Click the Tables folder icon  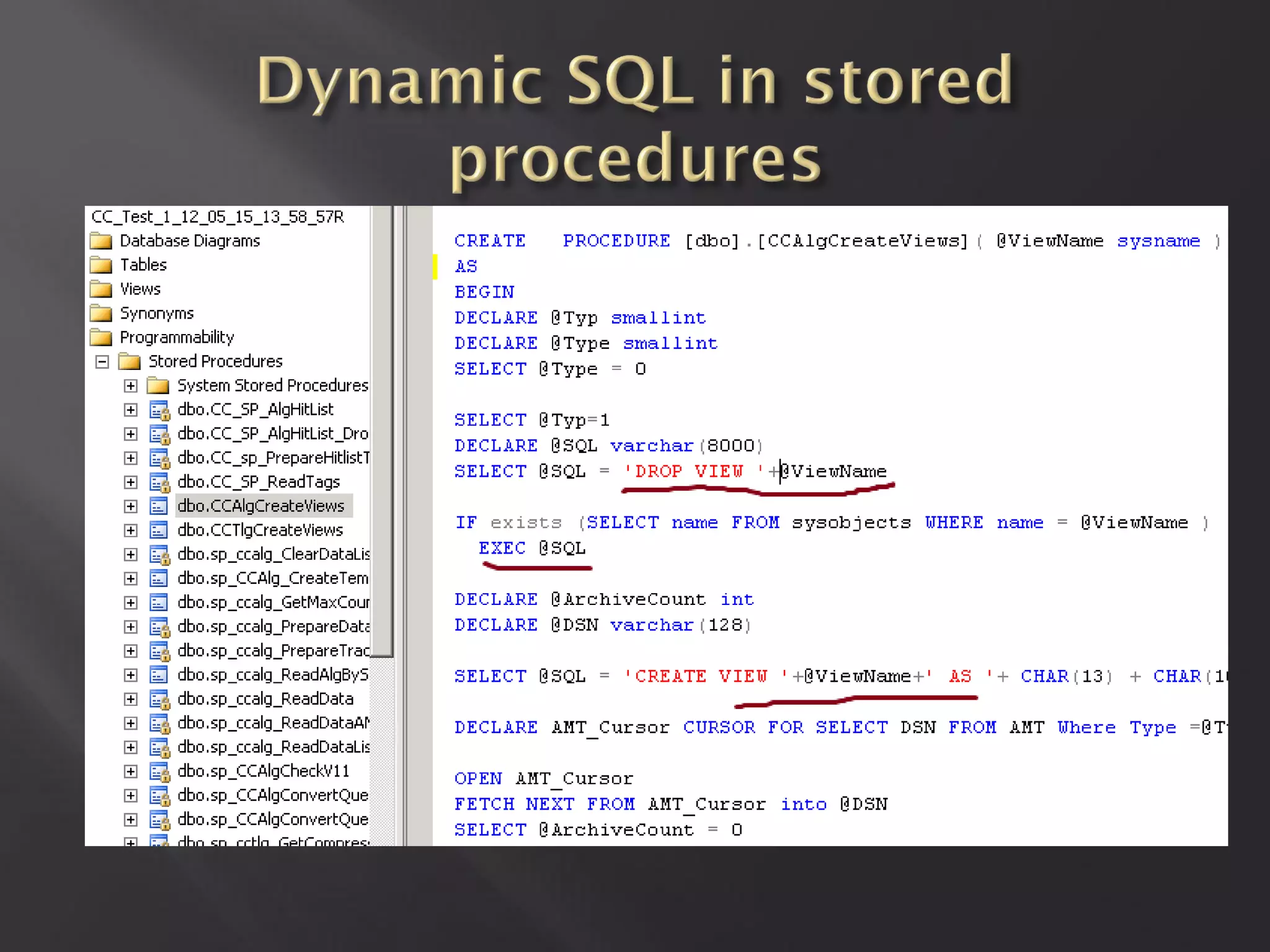tap(100, 265)
